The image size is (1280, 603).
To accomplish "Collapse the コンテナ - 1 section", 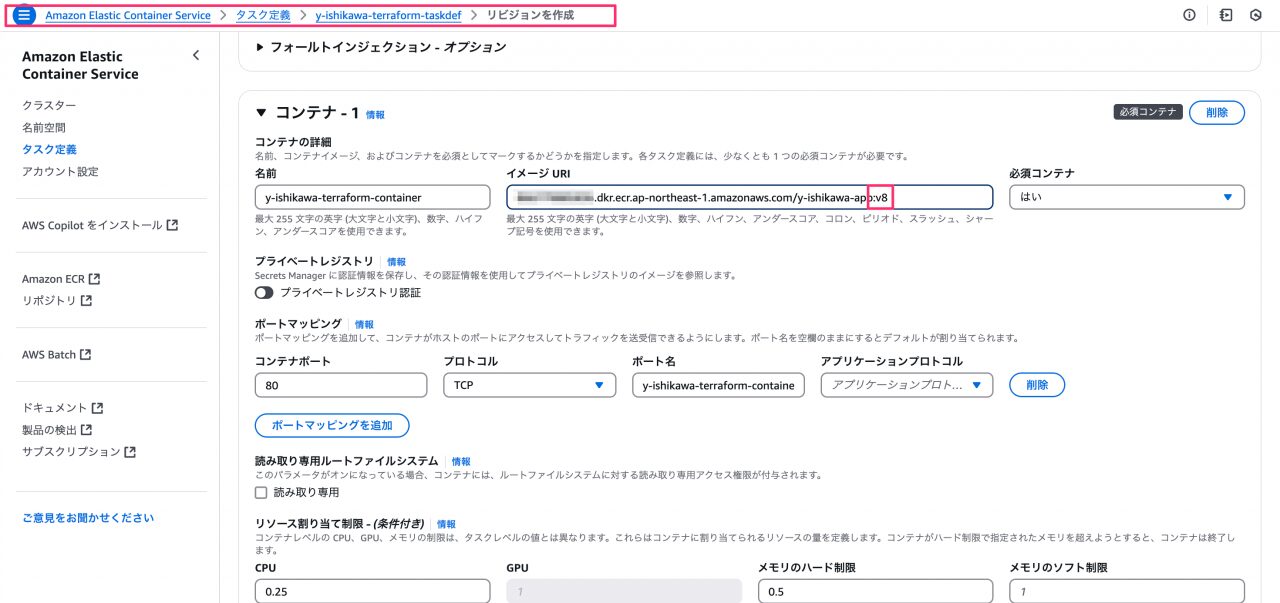I will [262, 113].
